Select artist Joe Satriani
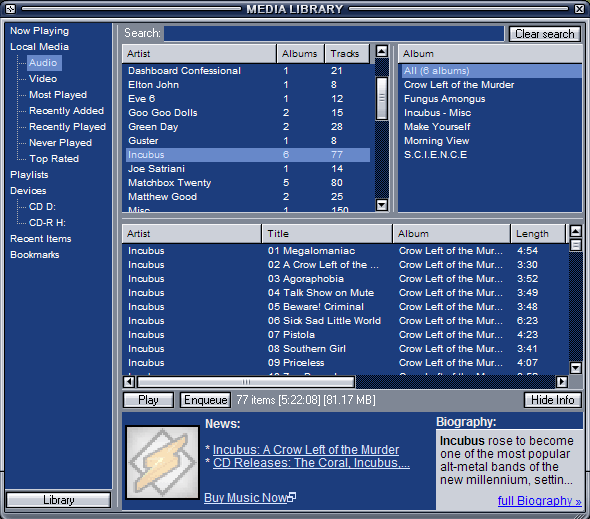 [248, 169]
